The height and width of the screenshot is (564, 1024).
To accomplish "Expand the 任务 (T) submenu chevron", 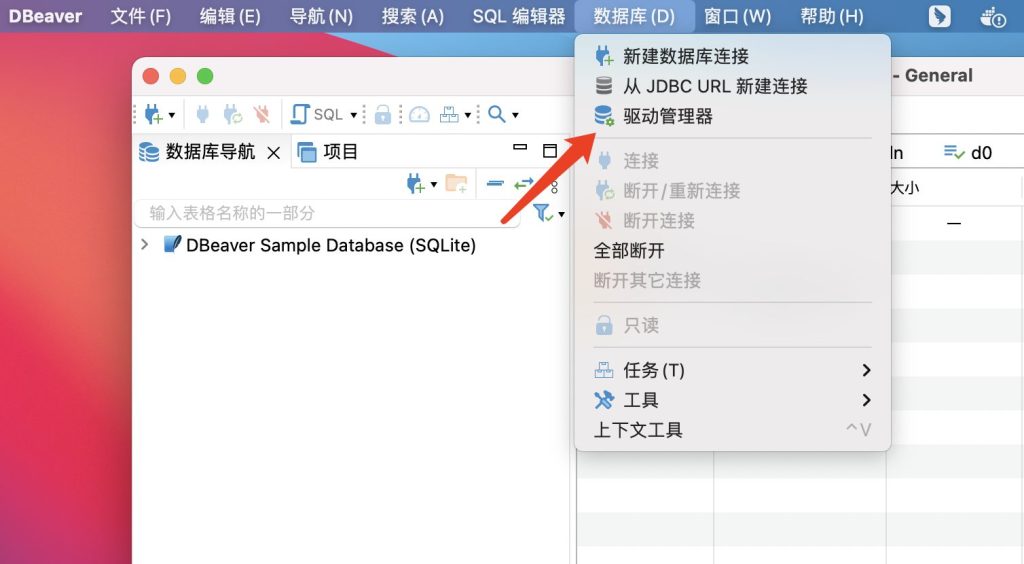I will coord(866,370).
